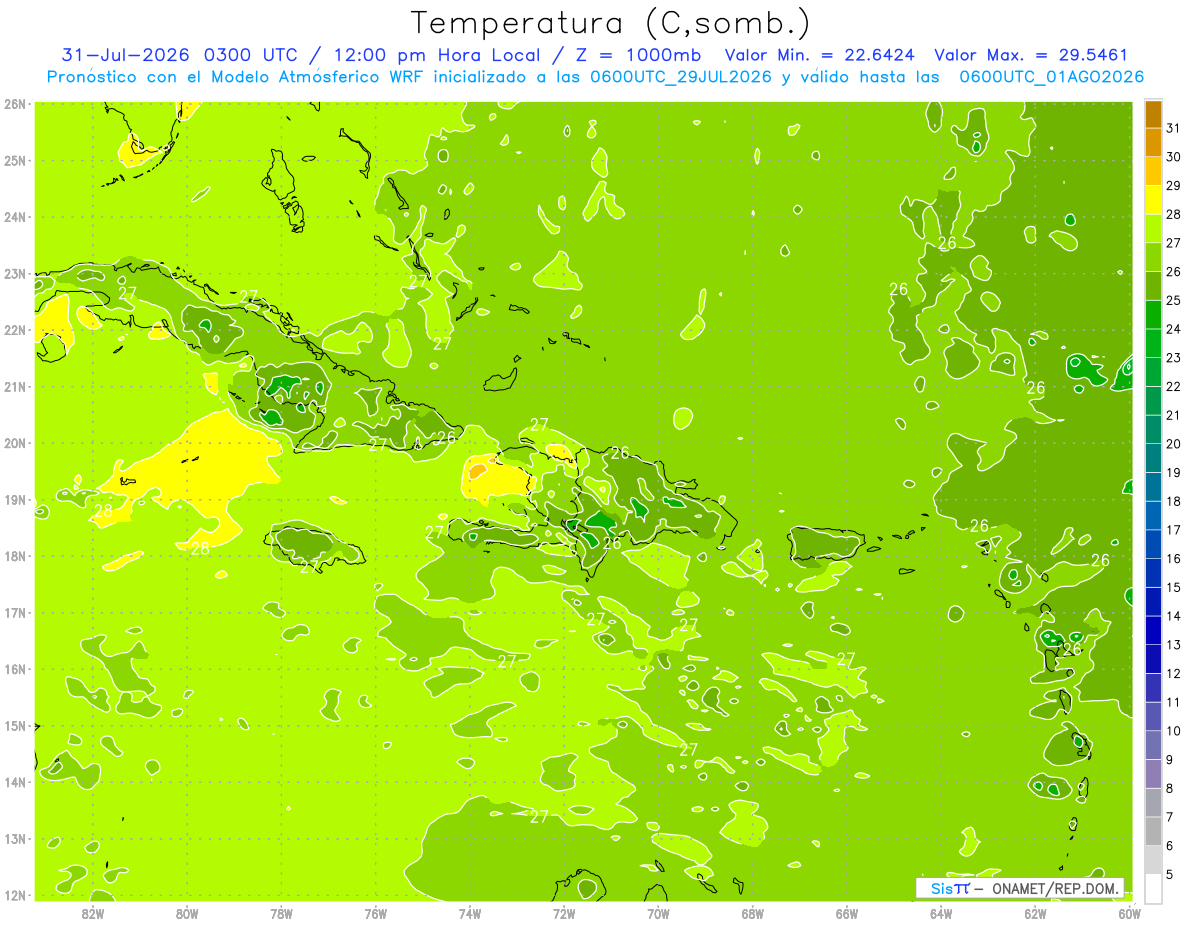Viewport: 1200px width, 927px height.
Task: Click the 'Temperatura (C,somb.)' title
Action: (x=611, y=23)
